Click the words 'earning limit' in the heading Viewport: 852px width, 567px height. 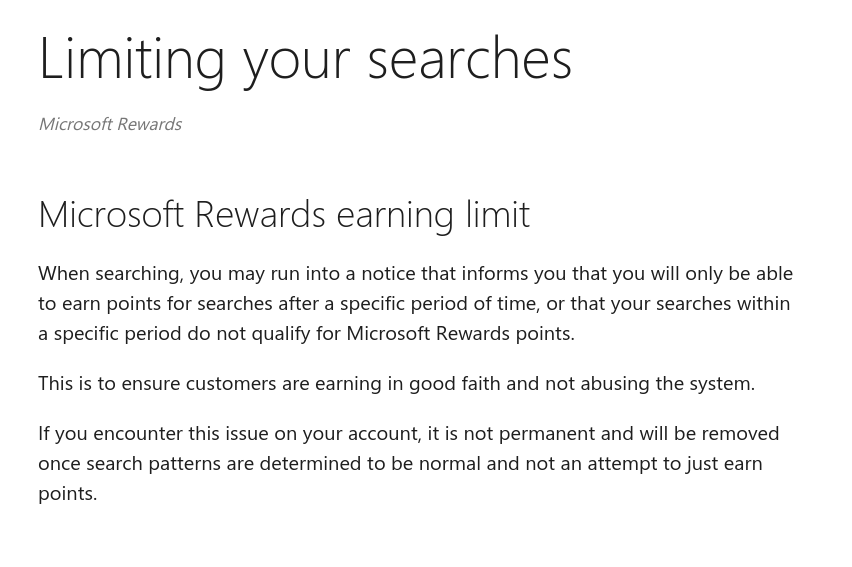pyautogui.click(x=433, y=216)
